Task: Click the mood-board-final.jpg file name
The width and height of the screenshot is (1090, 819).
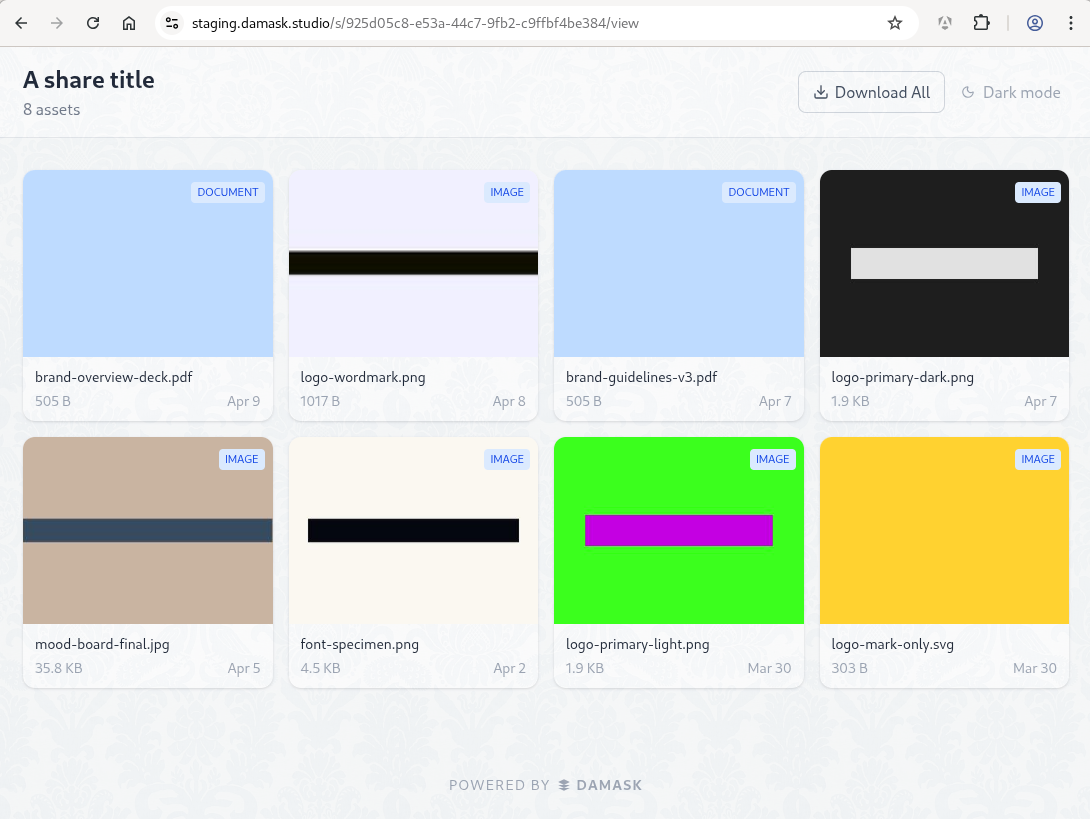Action: point(102,644)
